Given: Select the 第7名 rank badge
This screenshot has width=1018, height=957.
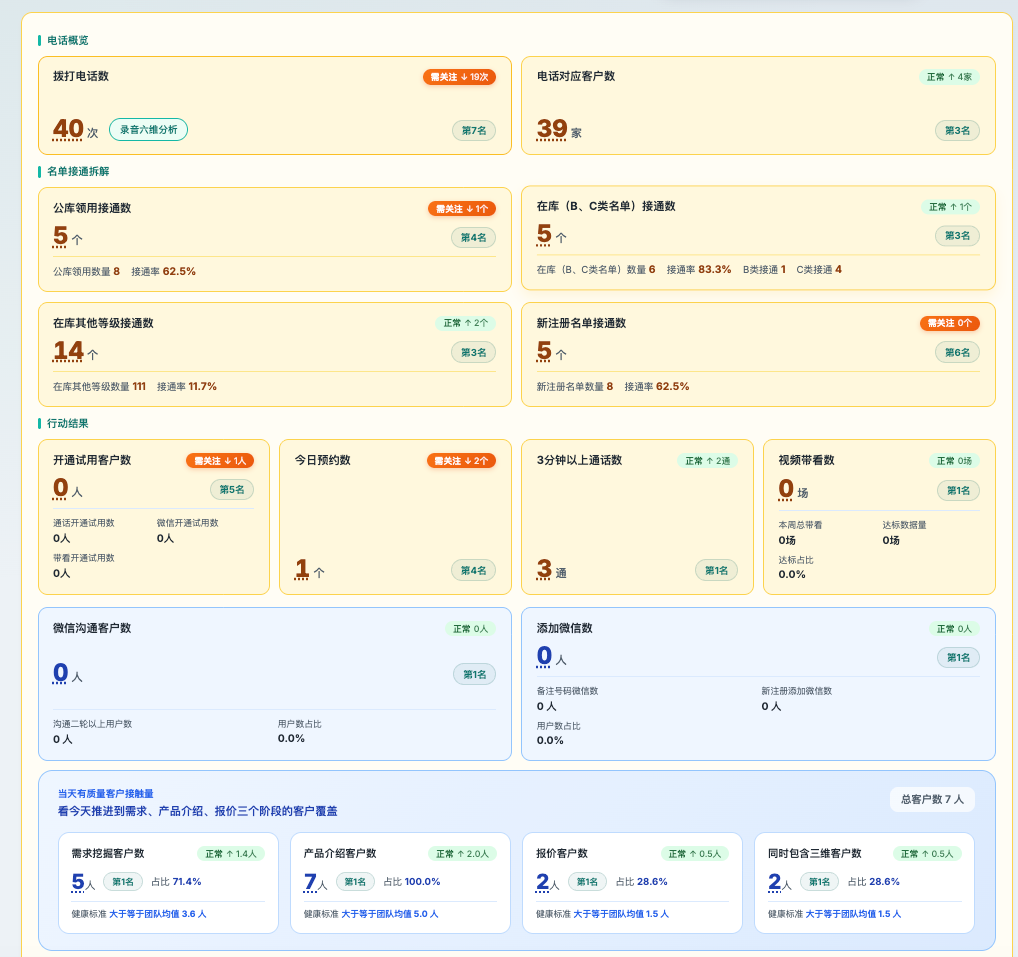Looking at the screenshot, I should point(474,130).
